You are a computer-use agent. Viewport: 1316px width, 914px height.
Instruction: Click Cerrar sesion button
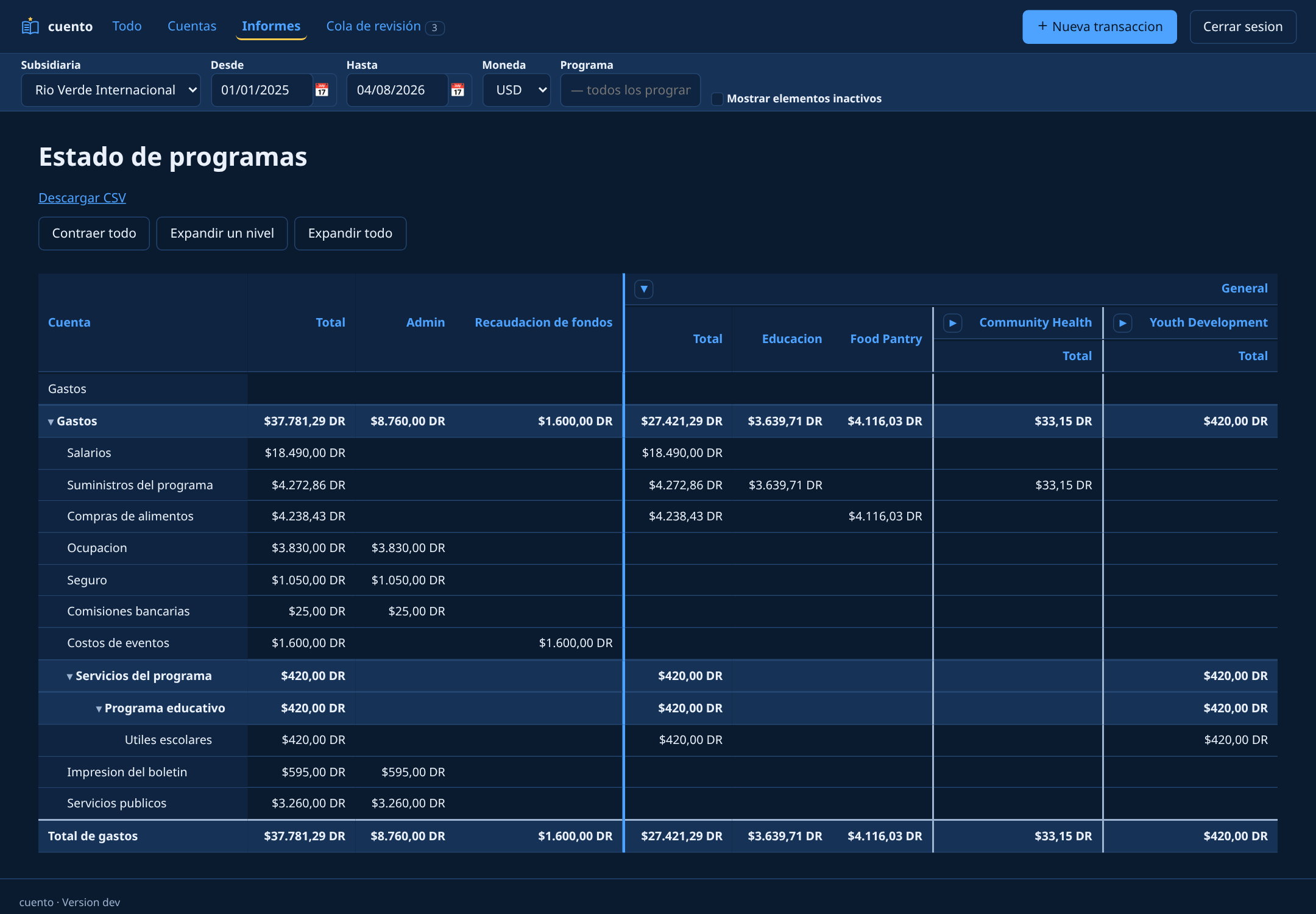(x=1243, y=27)
